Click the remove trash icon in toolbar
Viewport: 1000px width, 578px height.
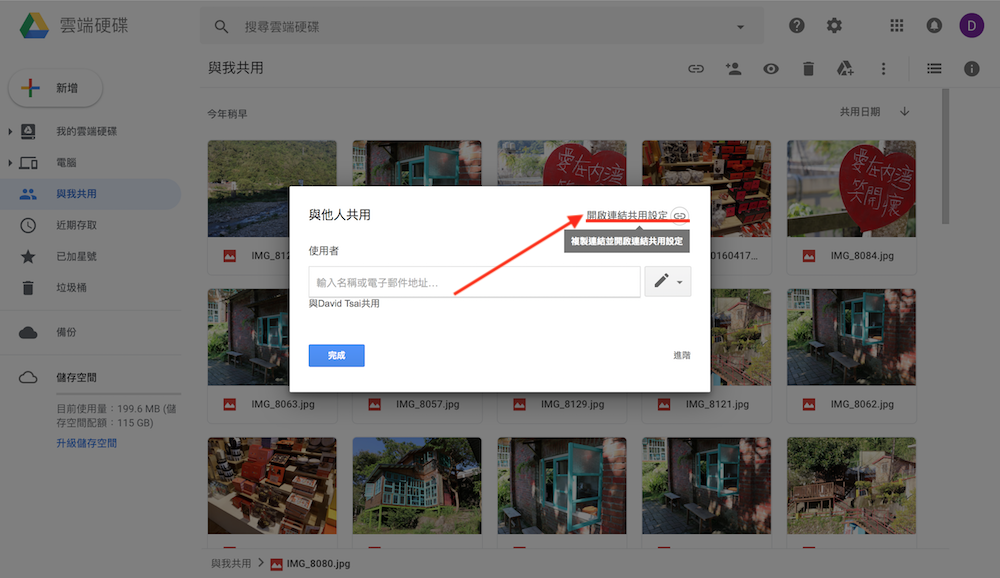click(x=808, y=68)
